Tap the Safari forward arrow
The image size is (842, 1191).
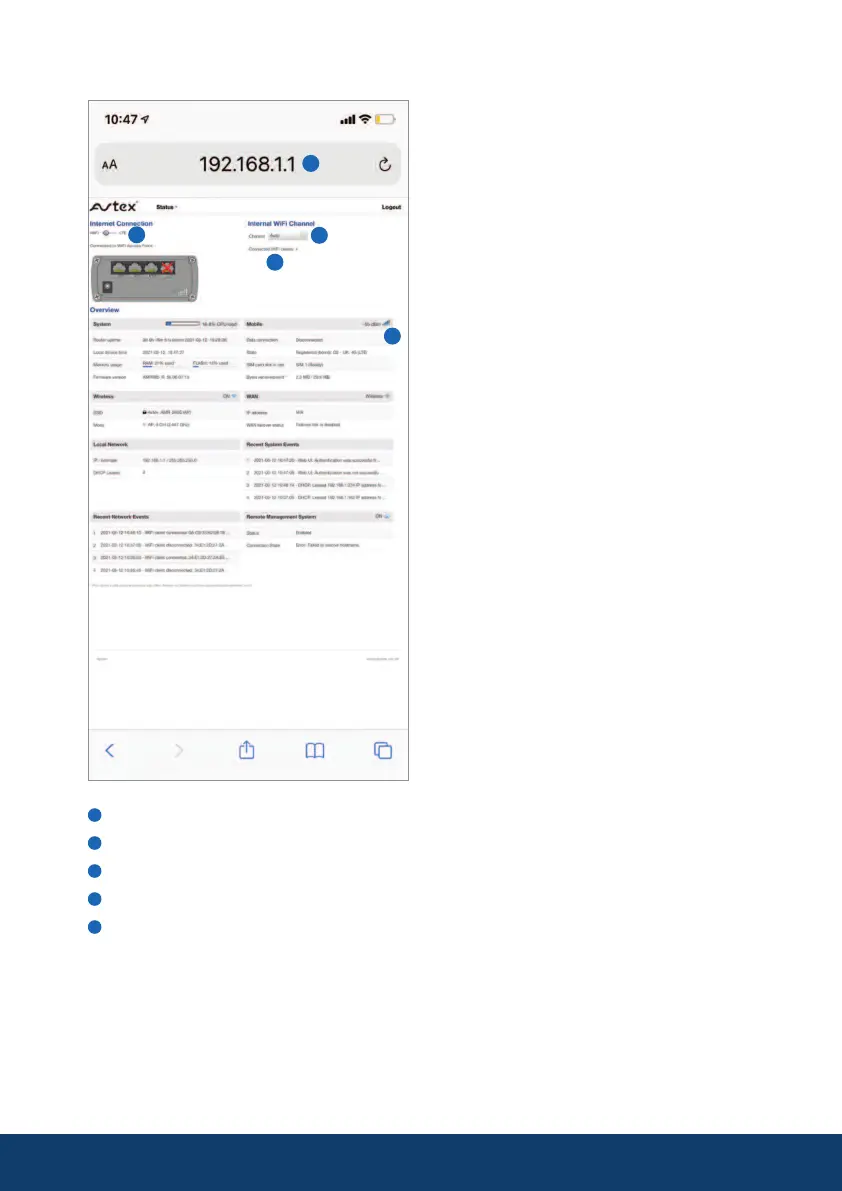178,750
